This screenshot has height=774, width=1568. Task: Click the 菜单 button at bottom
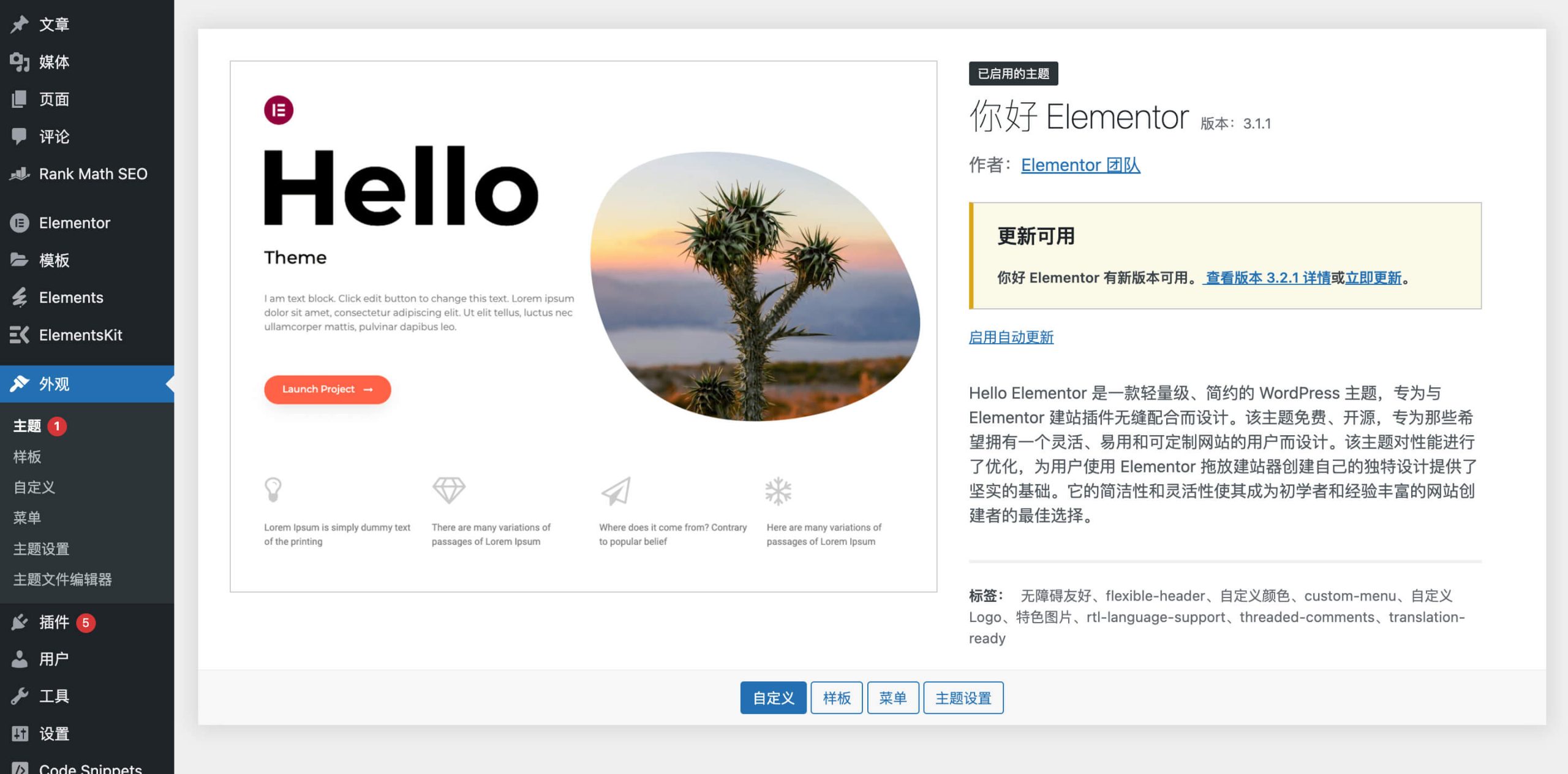coord(893,698)
